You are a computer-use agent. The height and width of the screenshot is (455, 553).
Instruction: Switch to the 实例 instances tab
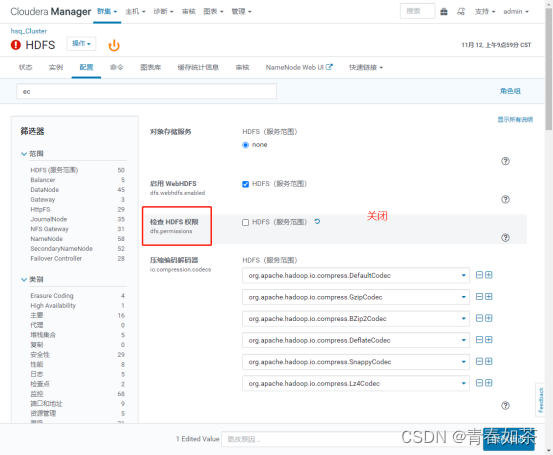[x=56, y=67]
